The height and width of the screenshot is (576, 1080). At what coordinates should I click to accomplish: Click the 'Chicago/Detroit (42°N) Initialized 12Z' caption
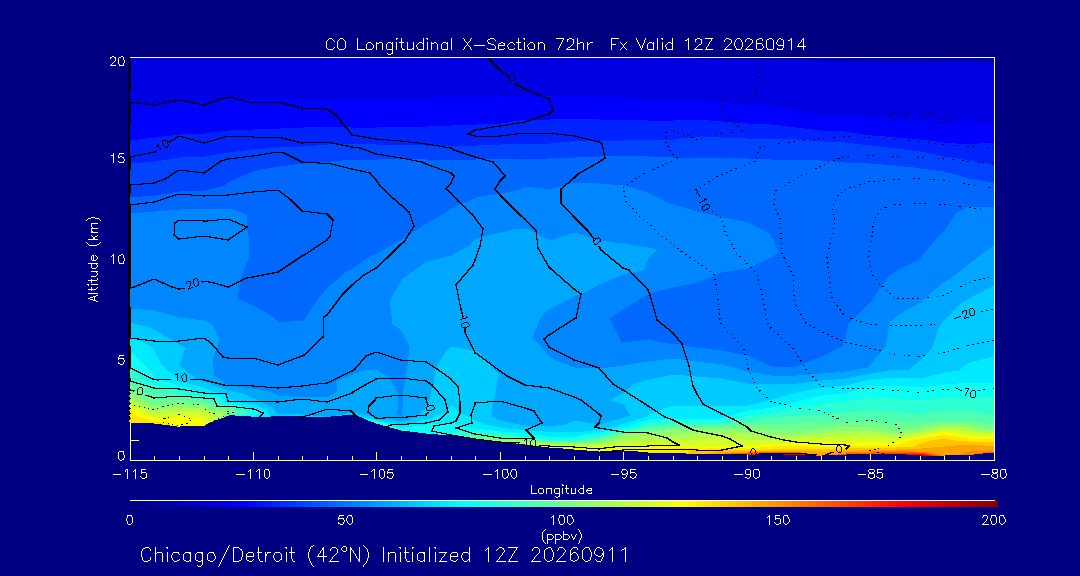[331, 555]
